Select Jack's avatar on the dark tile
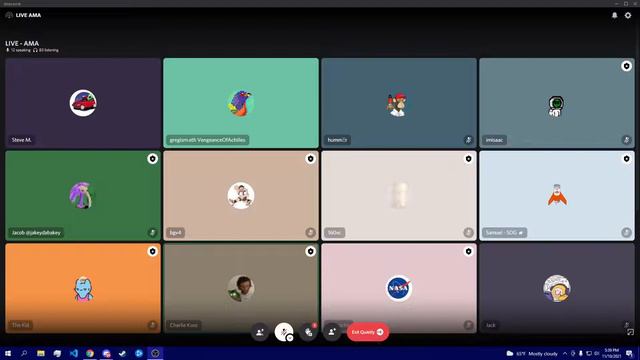This screenshot has width=640, height=360. (557, 288)
